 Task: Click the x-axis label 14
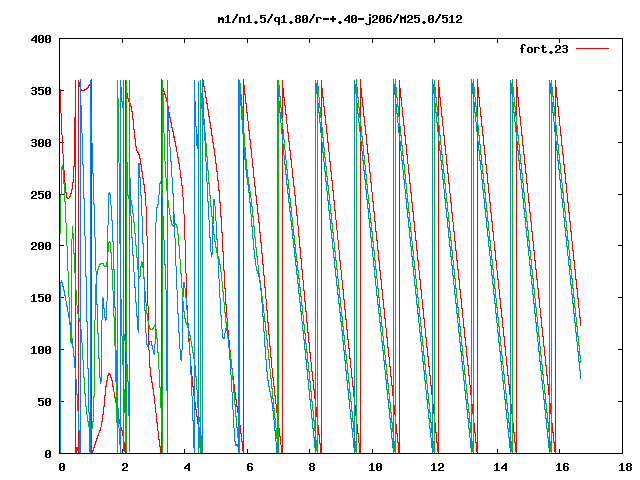(x=500, y=467)
